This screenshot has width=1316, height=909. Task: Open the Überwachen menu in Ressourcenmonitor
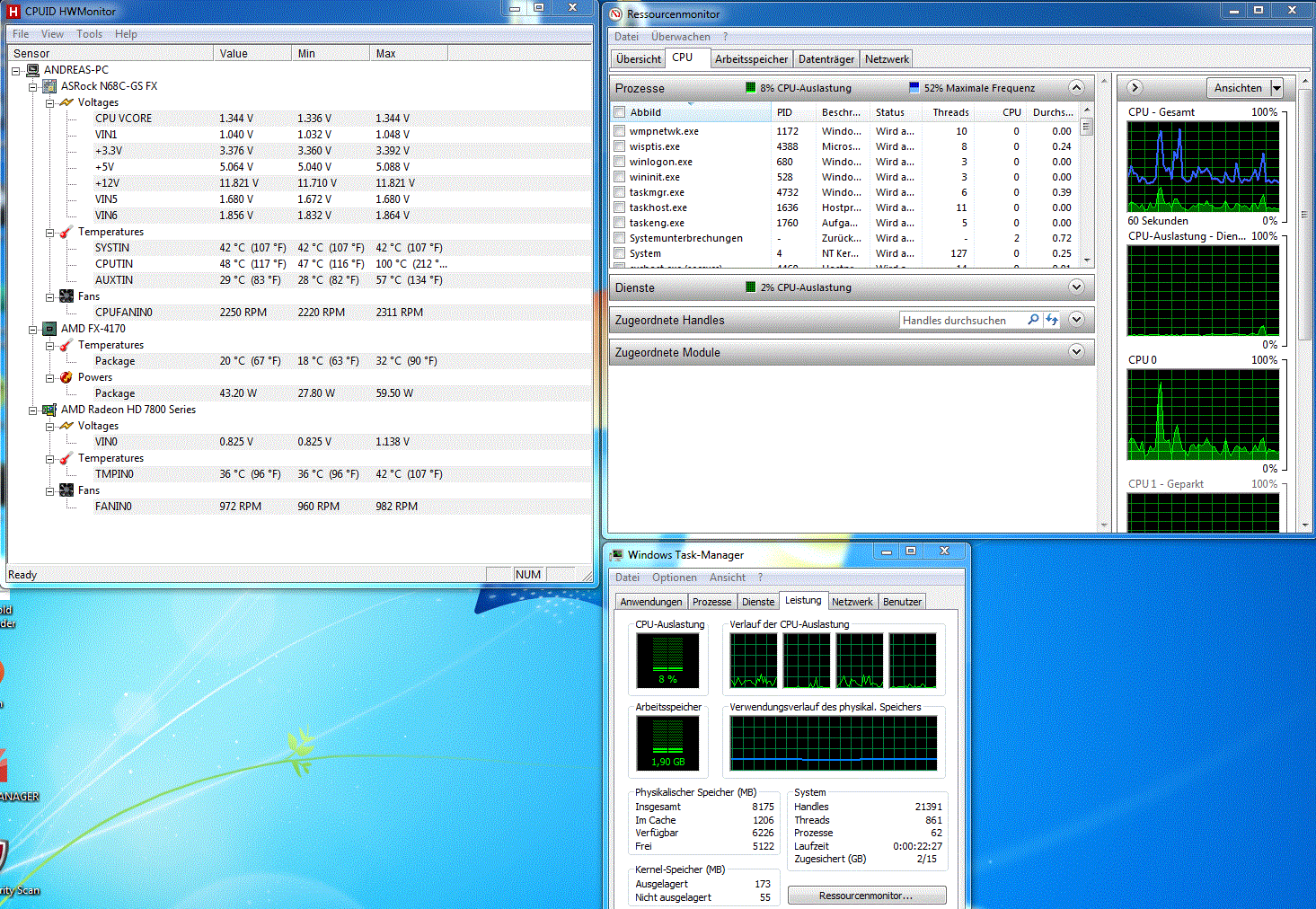click(x=680, y=37)
